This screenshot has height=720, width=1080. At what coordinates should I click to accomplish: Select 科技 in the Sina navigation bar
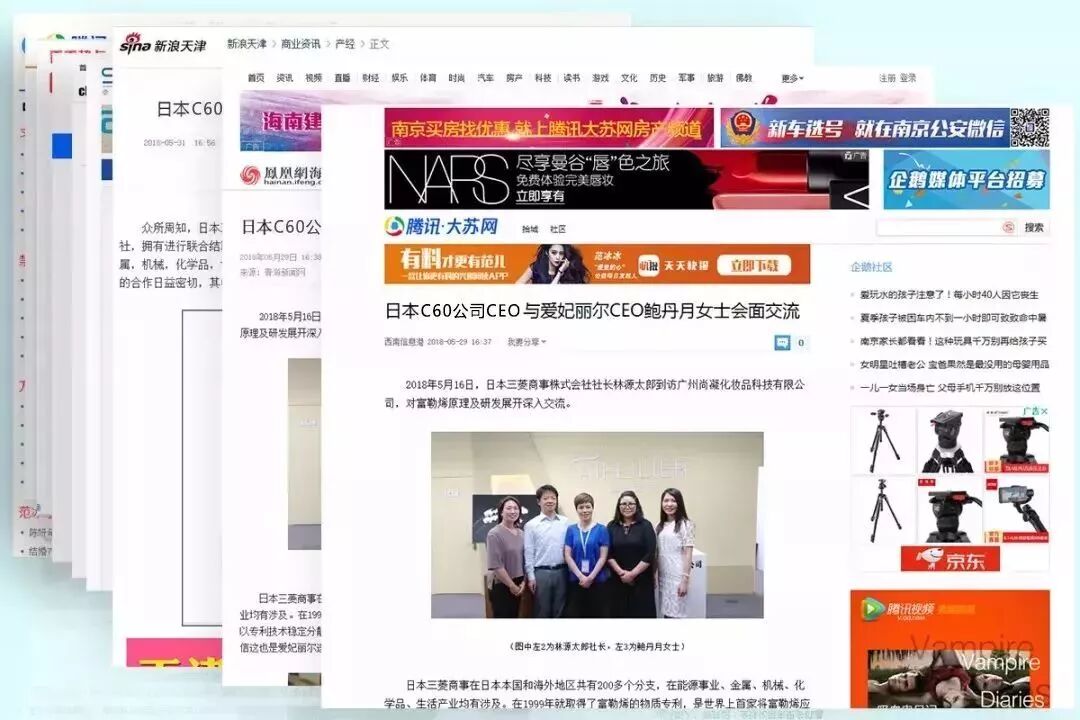point(543,78)
